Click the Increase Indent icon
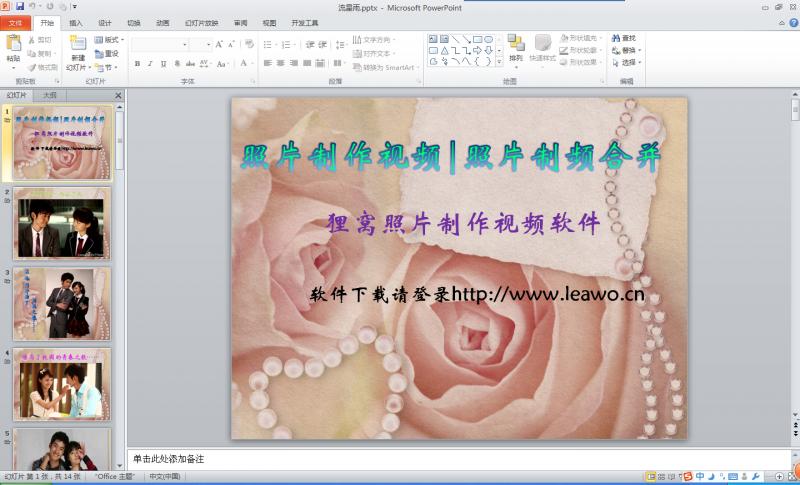The height and width of the screenshot is (485, 800). pyautogui.click(x=322, y=45)
